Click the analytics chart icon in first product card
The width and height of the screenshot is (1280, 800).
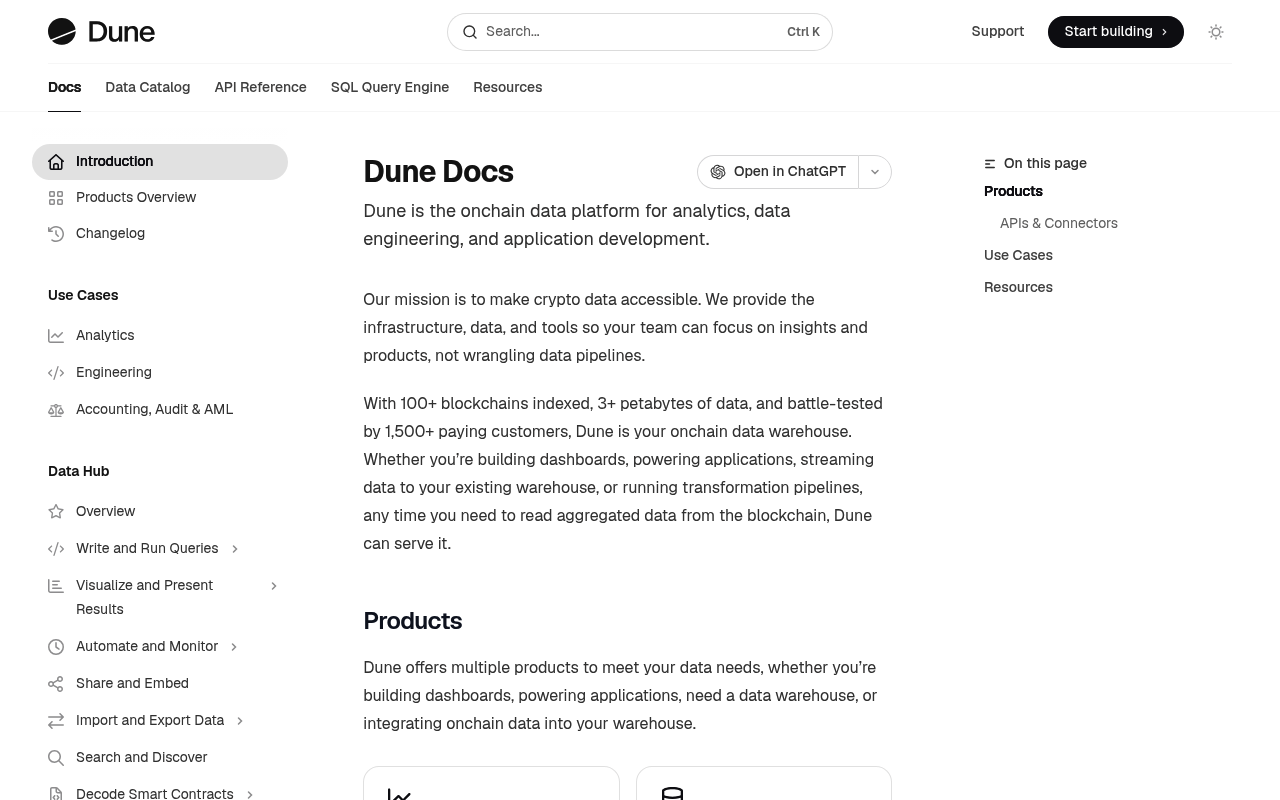pos(399,794)
